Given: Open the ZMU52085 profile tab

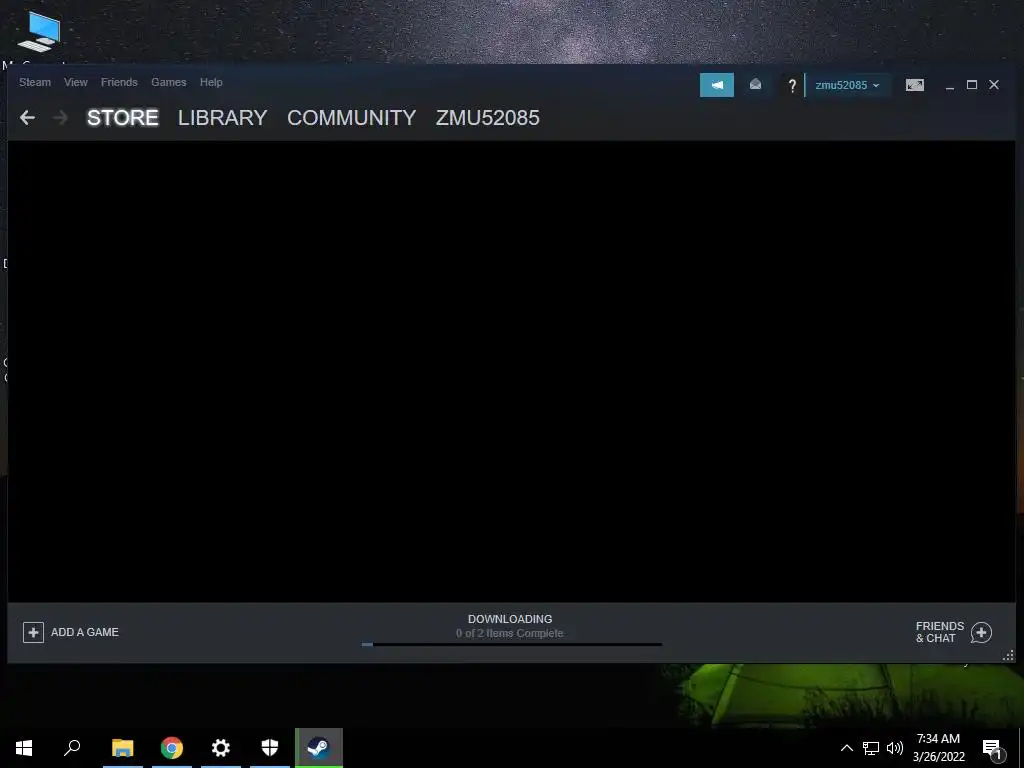Looking at the screenshot, I should [x=488, y=118].
